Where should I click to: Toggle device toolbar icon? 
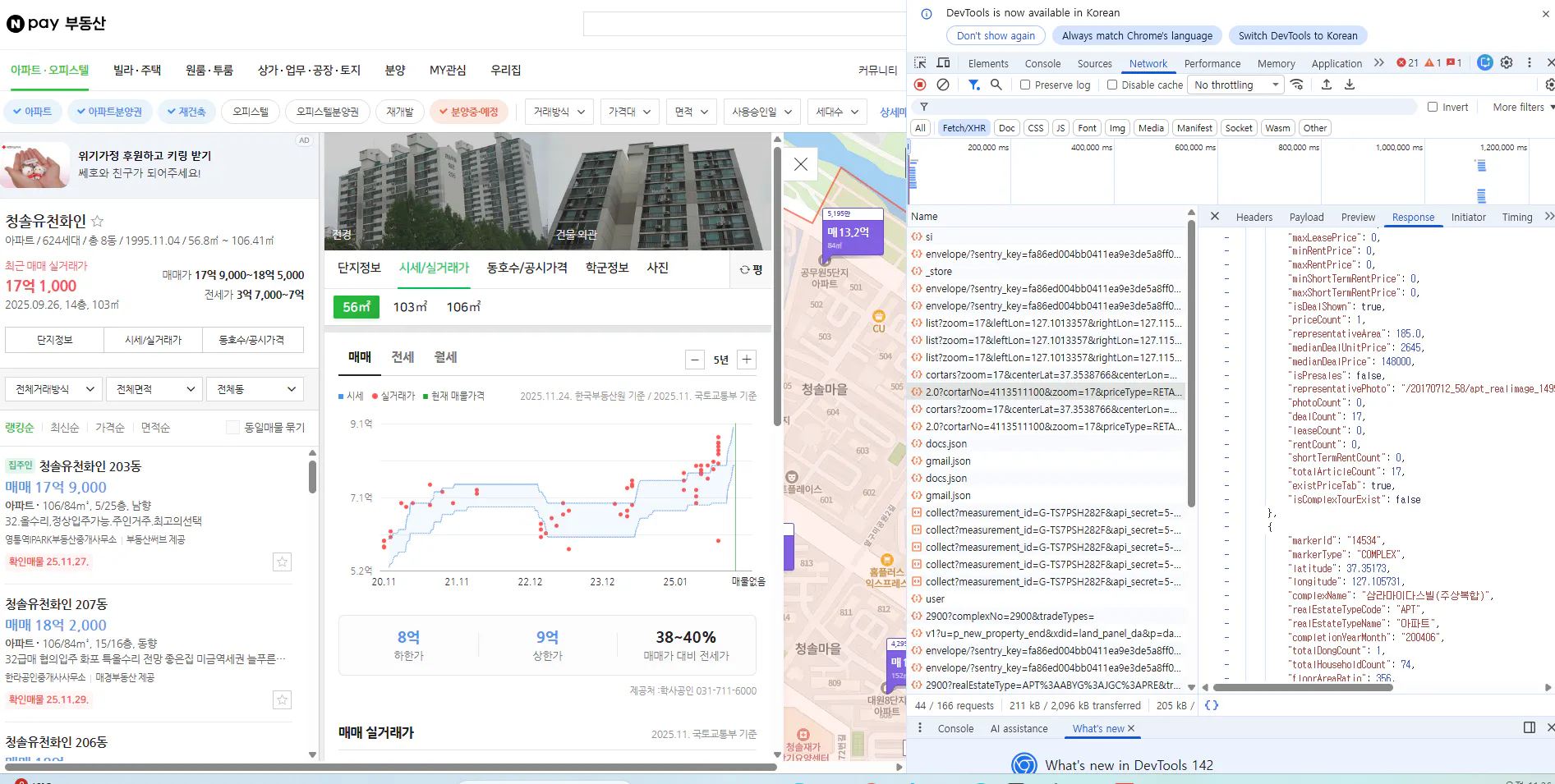943,63
